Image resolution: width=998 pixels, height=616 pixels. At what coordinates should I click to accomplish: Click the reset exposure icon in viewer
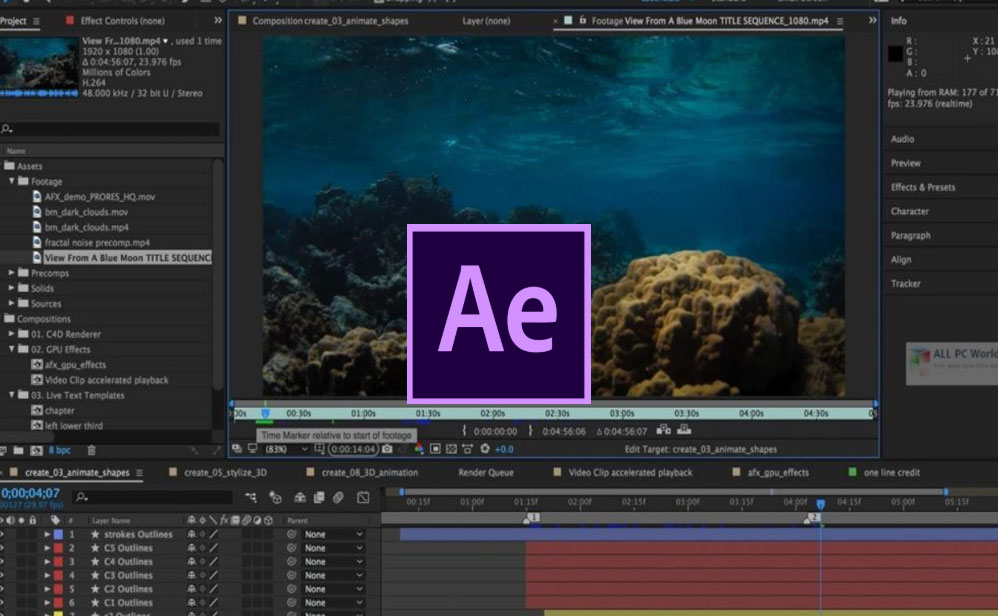tap(485, 450)
